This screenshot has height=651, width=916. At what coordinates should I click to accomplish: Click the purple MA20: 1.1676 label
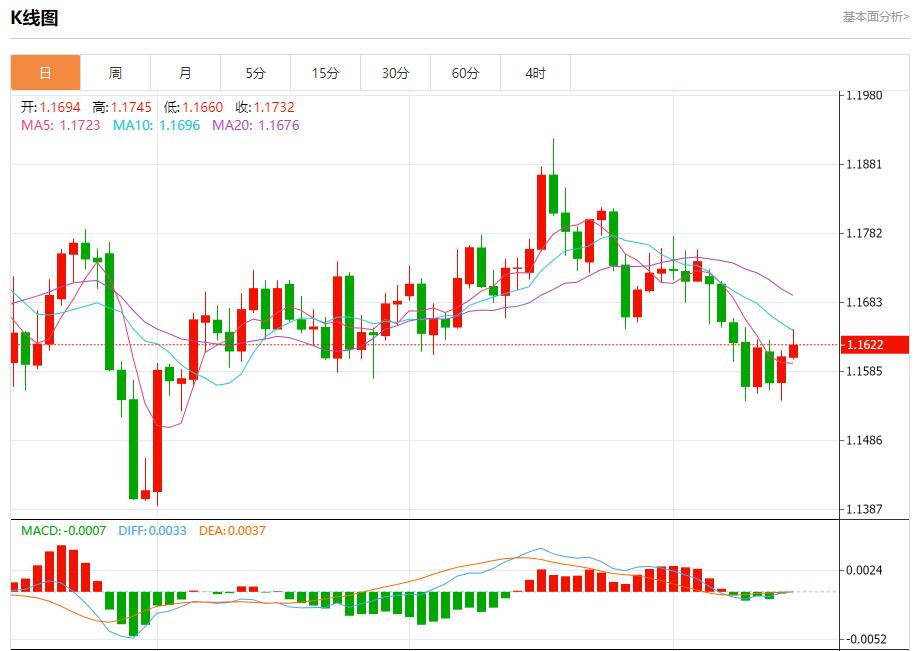(x=254, y=125)
